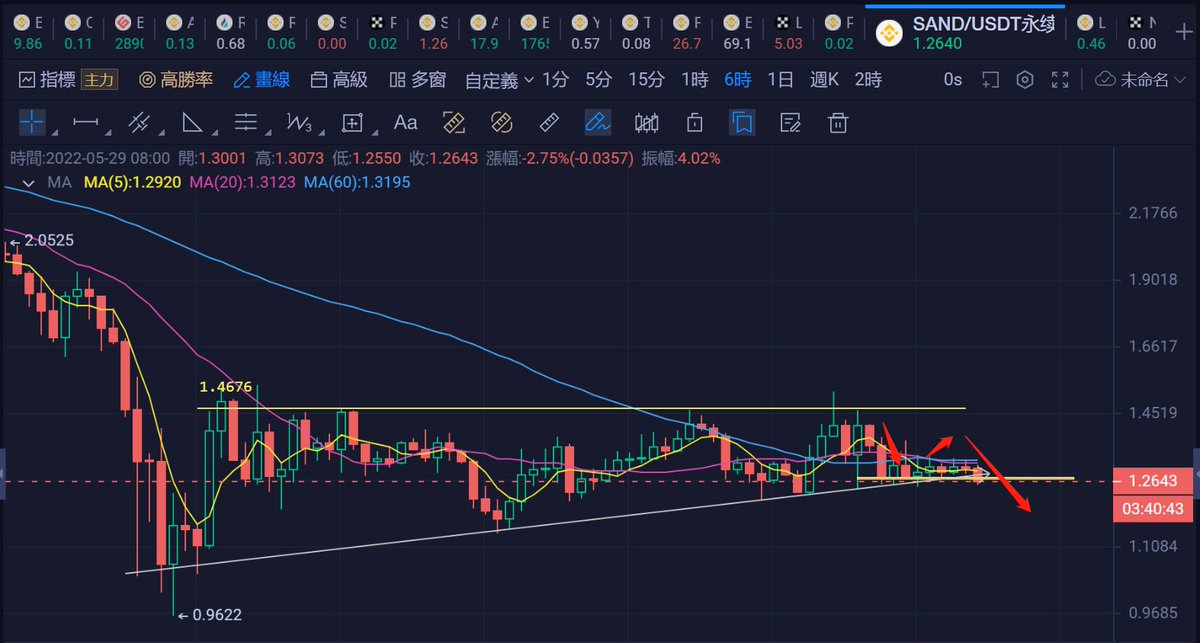1200x643 pixels.
Task: Select the parallel channel drawing tool
Action: (x=139, y=122)
